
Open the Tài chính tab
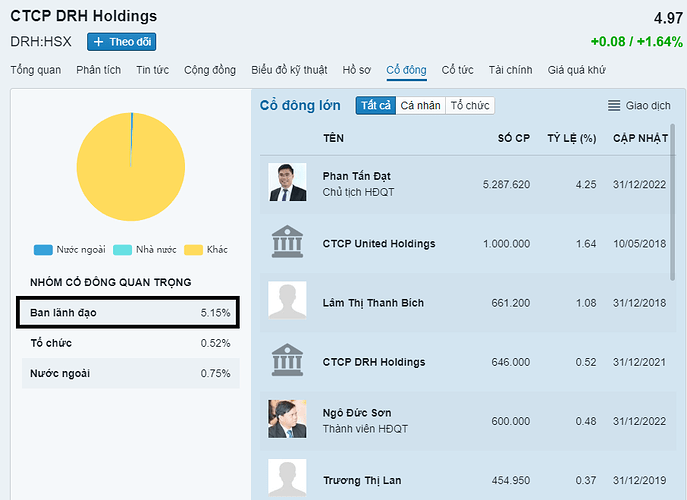[510, 70]
